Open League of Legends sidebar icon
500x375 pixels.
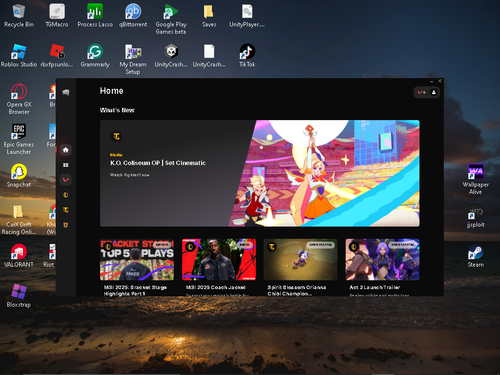(66, 195)
